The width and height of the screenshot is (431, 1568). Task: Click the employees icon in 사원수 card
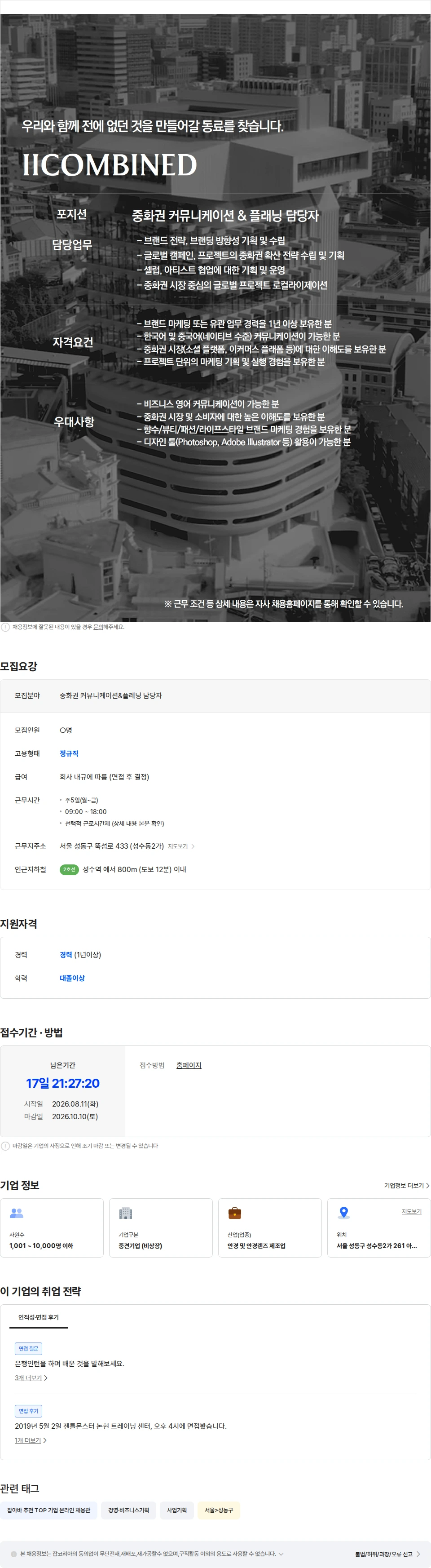pos(17,1213)
